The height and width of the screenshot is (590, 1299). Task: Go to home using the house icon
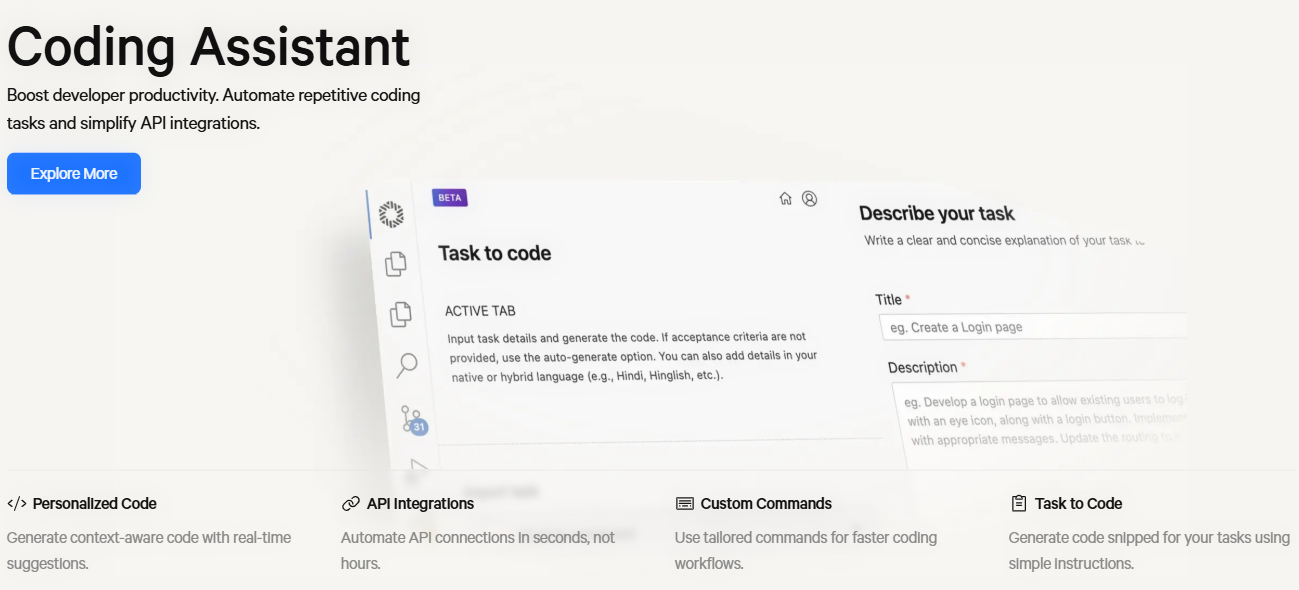coord(786,199)
